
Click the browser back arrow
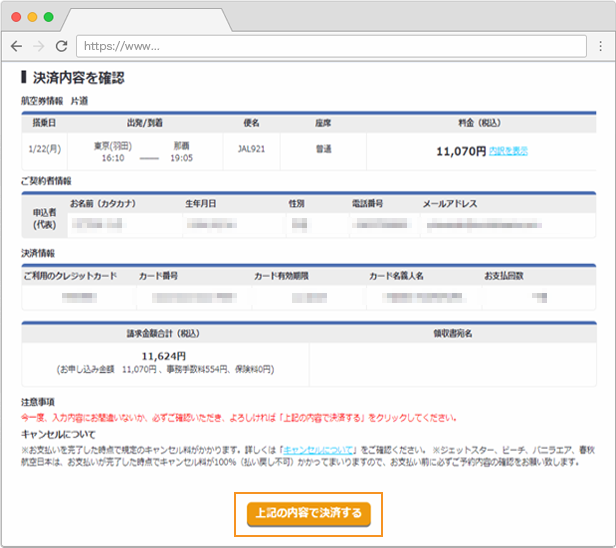[x=16, y=46]
